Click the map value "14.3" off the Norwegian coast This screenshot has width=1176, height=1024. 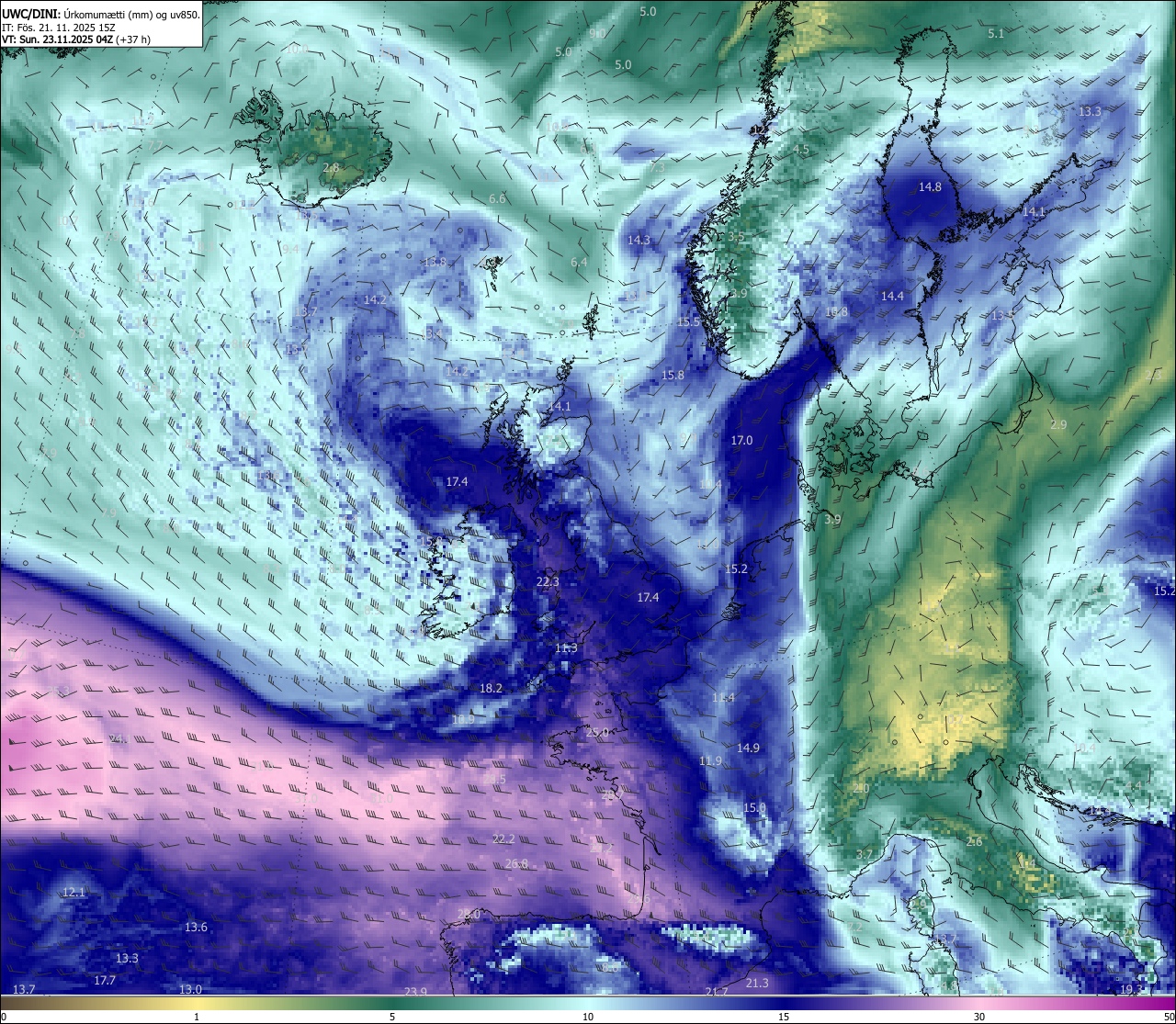639,241
